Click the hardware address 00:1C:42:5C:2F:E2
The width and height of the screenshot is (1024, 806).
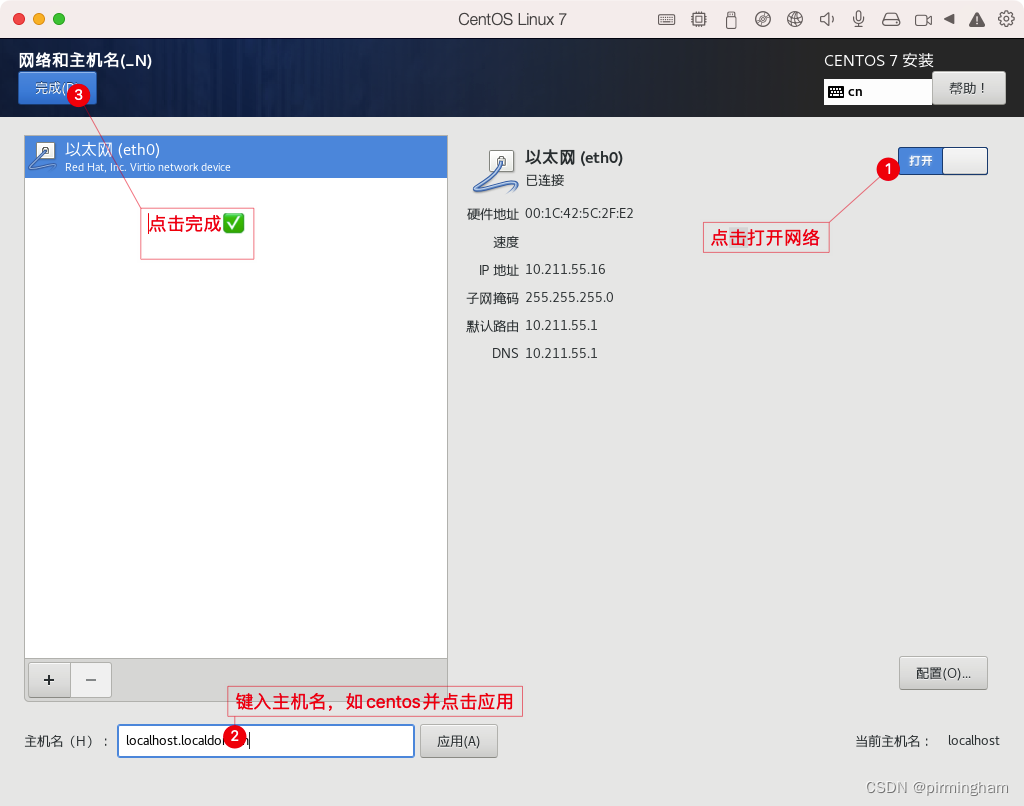coord(579,214)
